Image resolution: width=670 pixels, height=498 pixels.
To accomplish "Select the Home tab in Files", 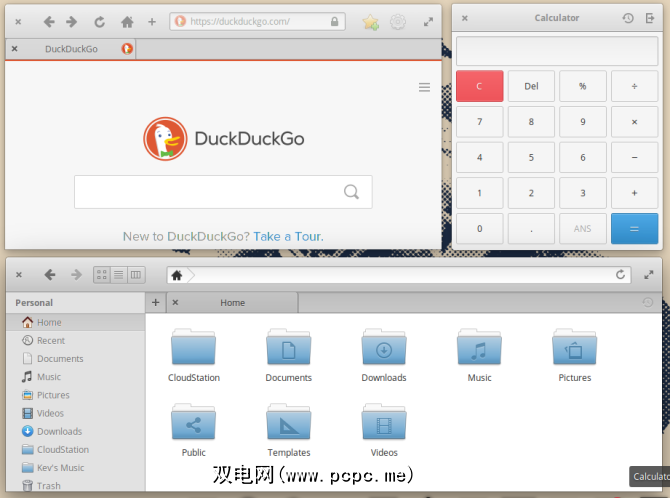I will pos(232,303).
